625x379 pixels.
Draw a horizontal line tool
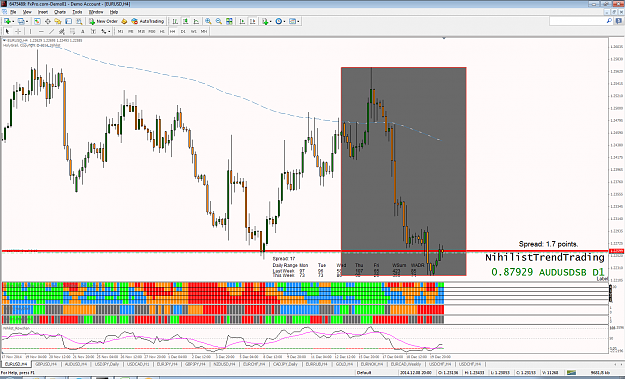[x=41, y=31]
